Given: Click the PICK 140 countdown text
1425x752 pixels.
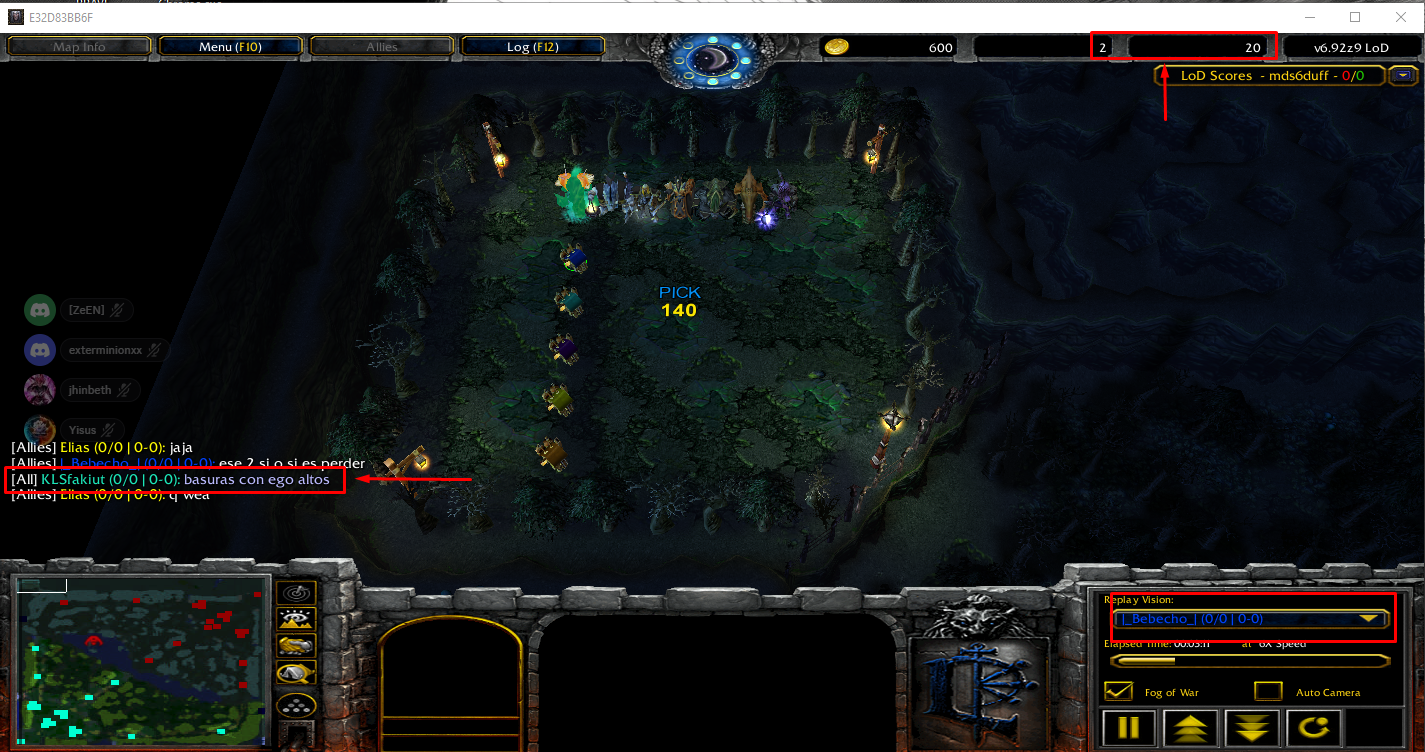Looking at the screenshot, I should point(679,301).
